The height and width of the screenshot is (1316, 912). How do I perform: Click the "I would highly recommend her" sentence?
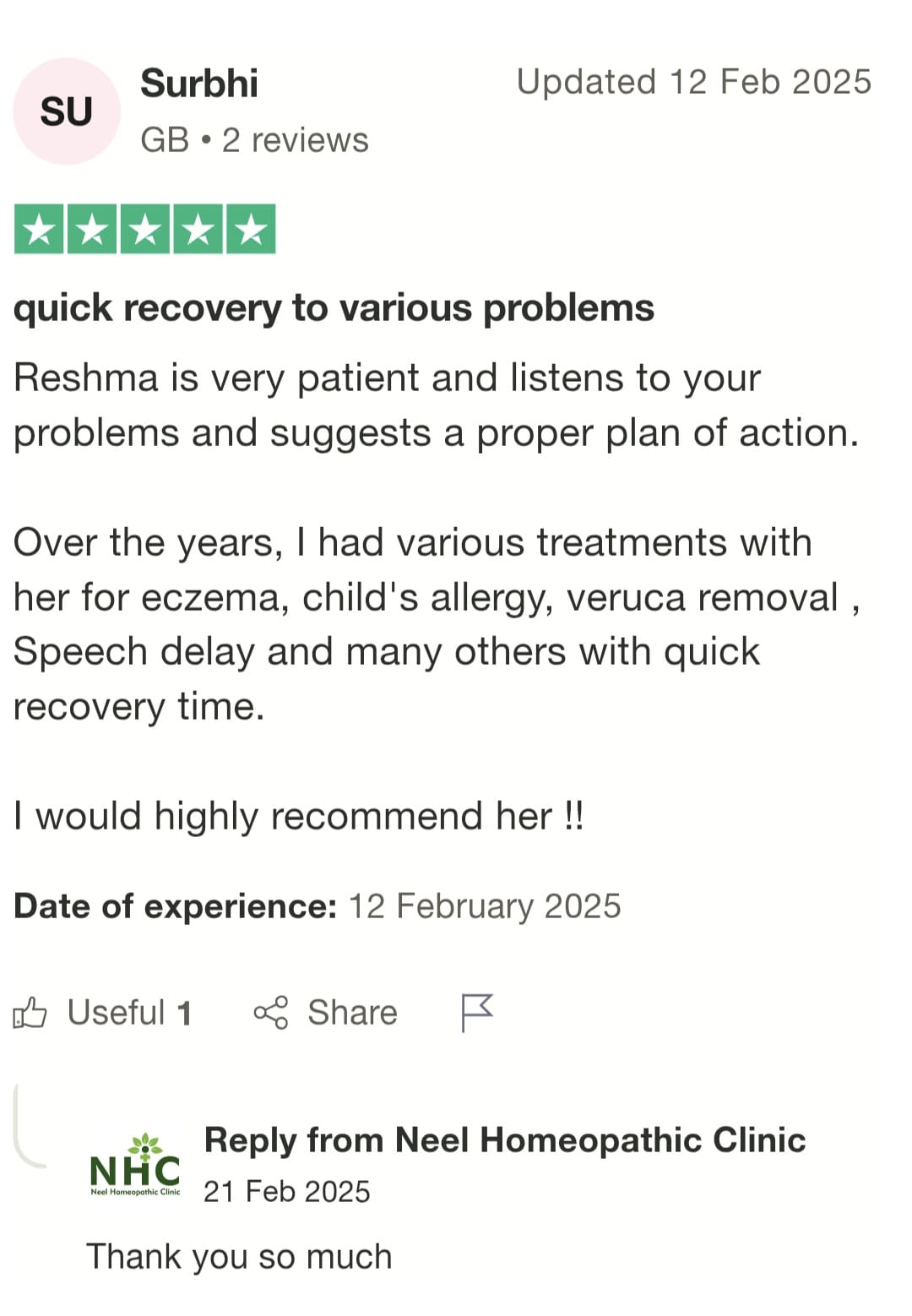click(x=298, y=816)
